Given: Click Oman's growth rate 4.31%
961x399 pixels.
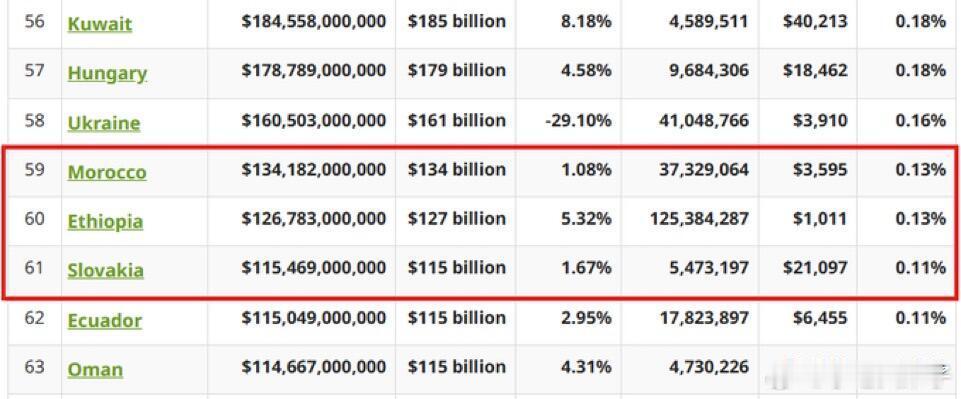Looking at the screenshot, I should point(587,367).
